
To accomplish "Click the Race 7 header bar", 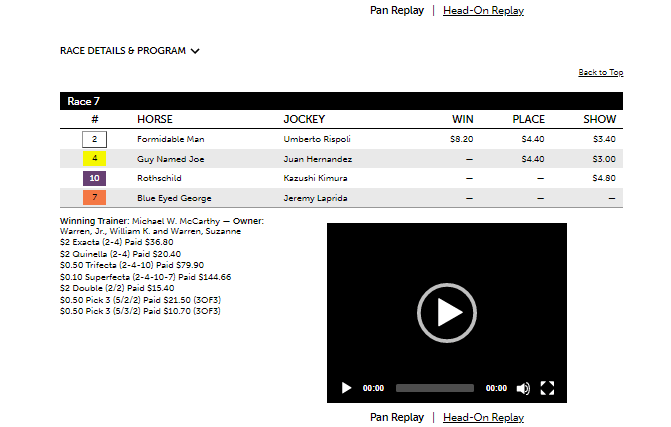I will [x=341, y=101].
